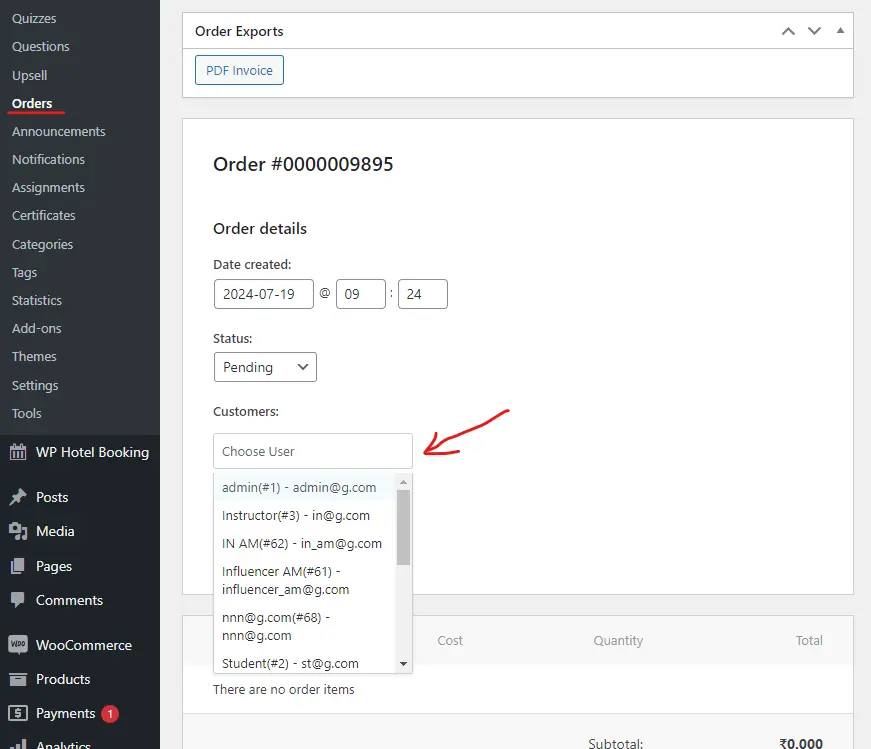Move Order Exports panel down with chevron
This screenshot has width=871, height=749.
(x=814, y=31)
